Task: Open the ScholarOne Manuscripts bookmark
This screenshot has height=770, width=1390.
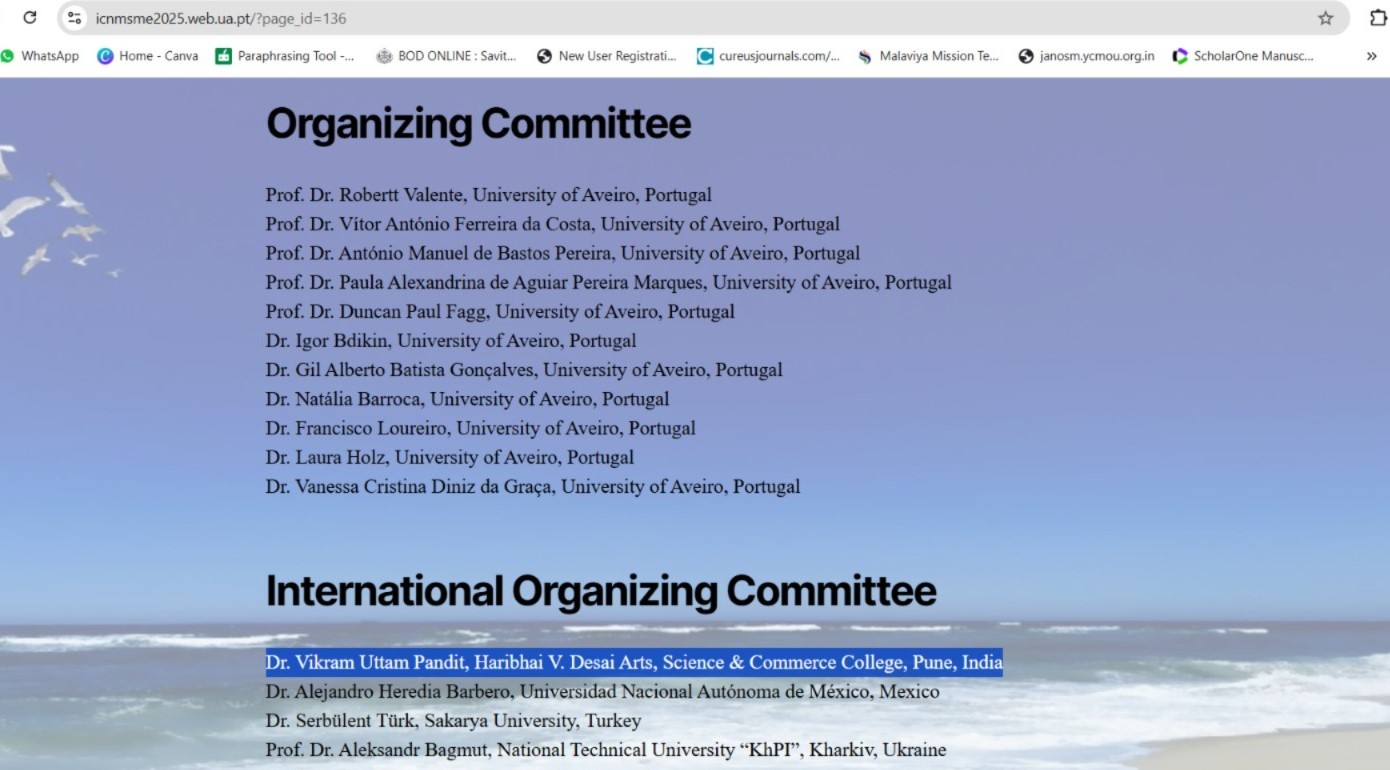Action: click(1243, 56)
